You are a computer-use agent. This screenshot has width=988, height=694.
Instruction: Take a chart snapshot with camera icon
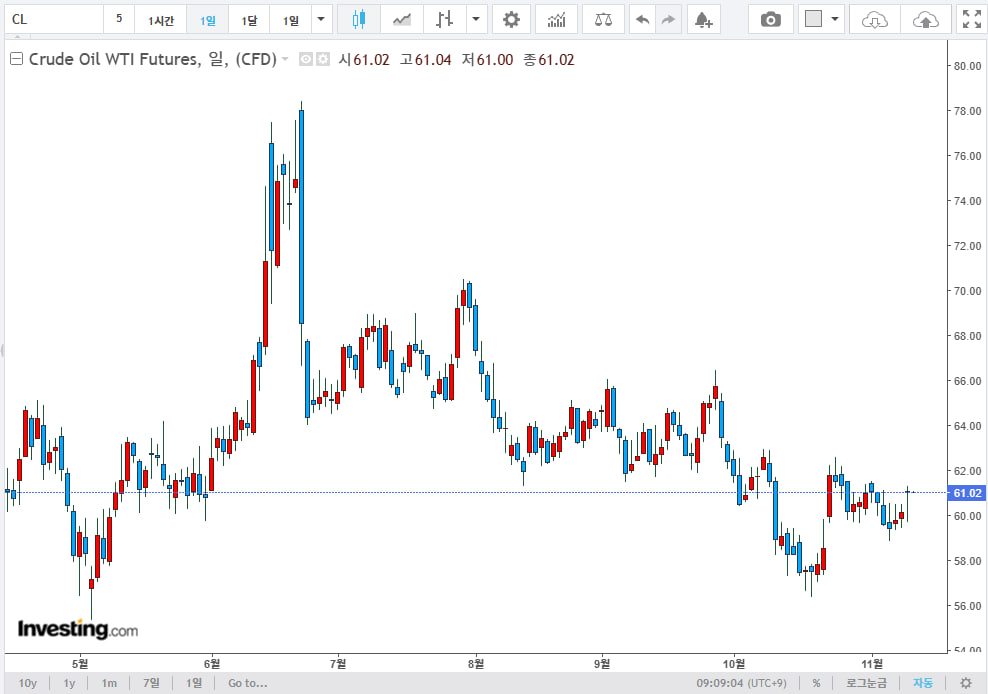(770, 19)
